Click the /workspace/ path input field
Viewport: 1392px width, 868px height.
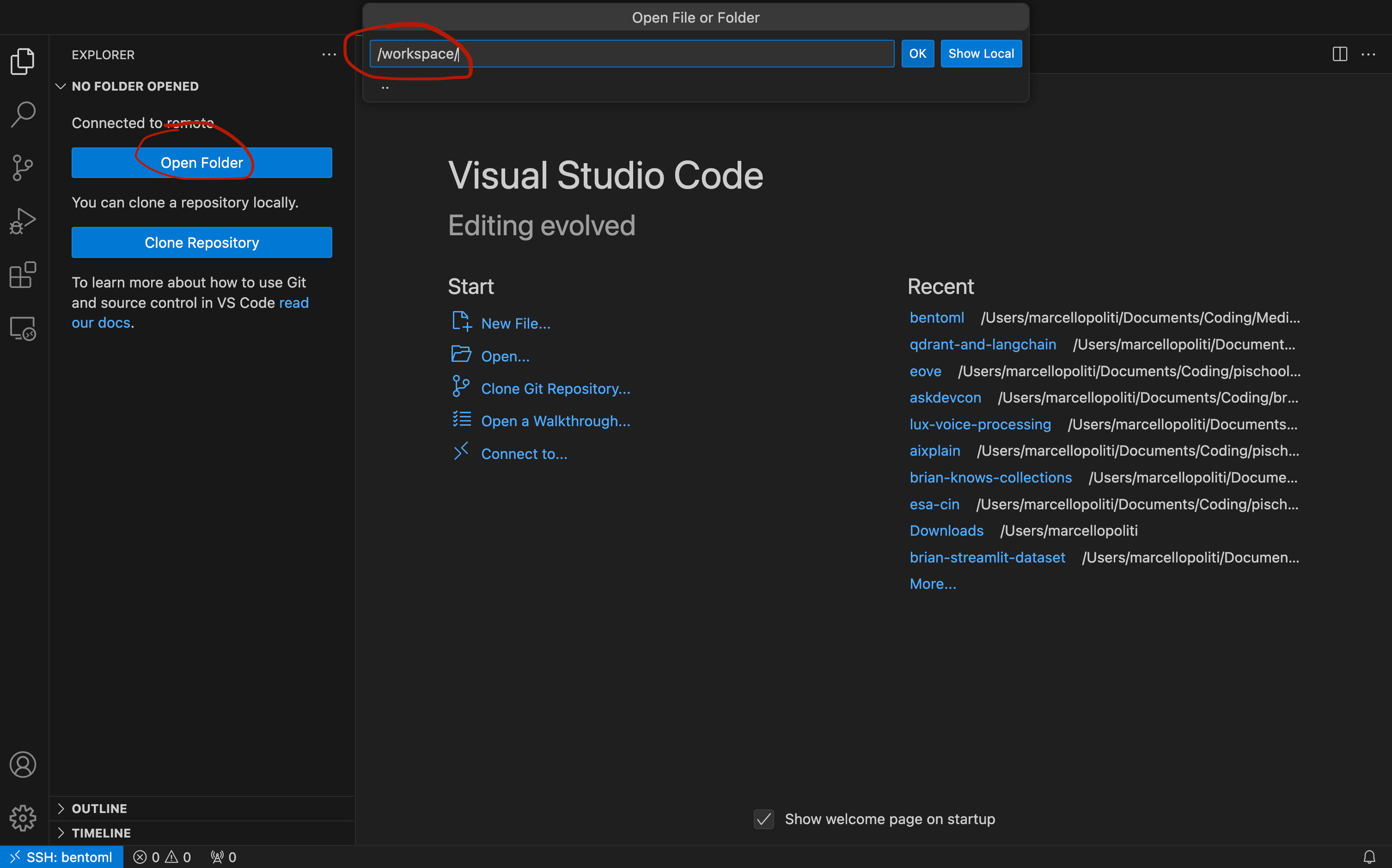click(631, 54)
